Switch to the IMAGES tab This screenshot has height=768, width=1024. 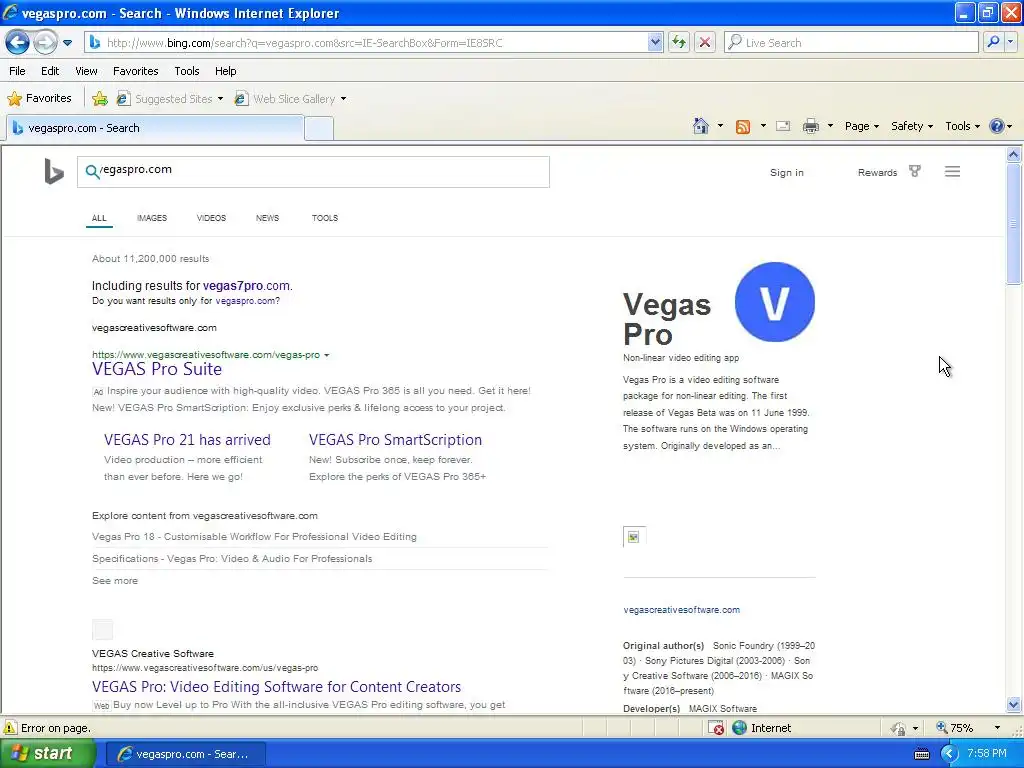pos(152,218)
